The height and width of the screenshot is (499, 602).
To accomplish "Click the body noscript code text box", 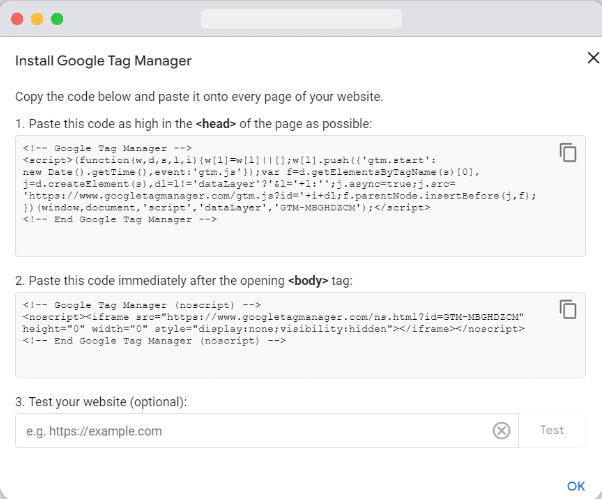I will 300,335.
